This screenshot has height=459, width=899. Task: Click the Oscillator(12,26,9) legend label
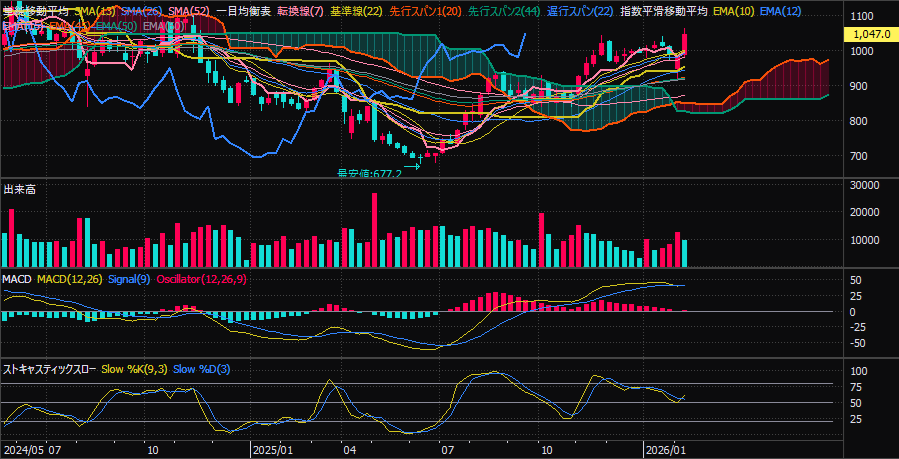[x=200, y=279]
